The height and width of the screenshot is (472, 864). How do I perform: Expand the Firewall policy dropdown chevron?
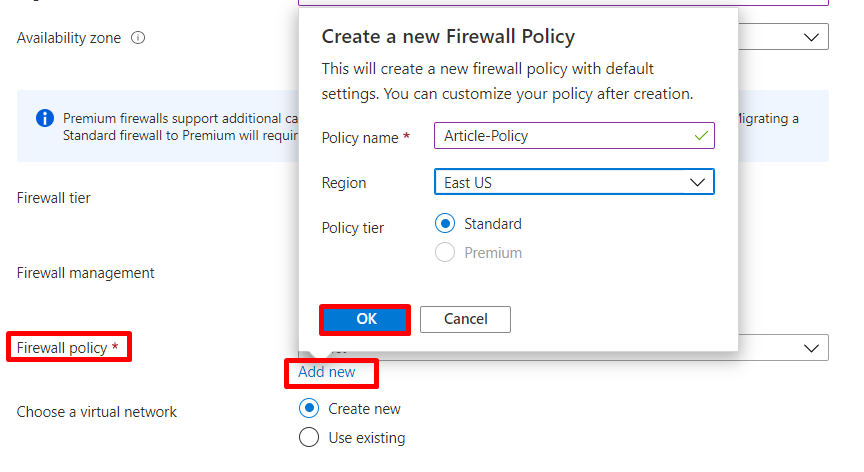tap(810, 348)
